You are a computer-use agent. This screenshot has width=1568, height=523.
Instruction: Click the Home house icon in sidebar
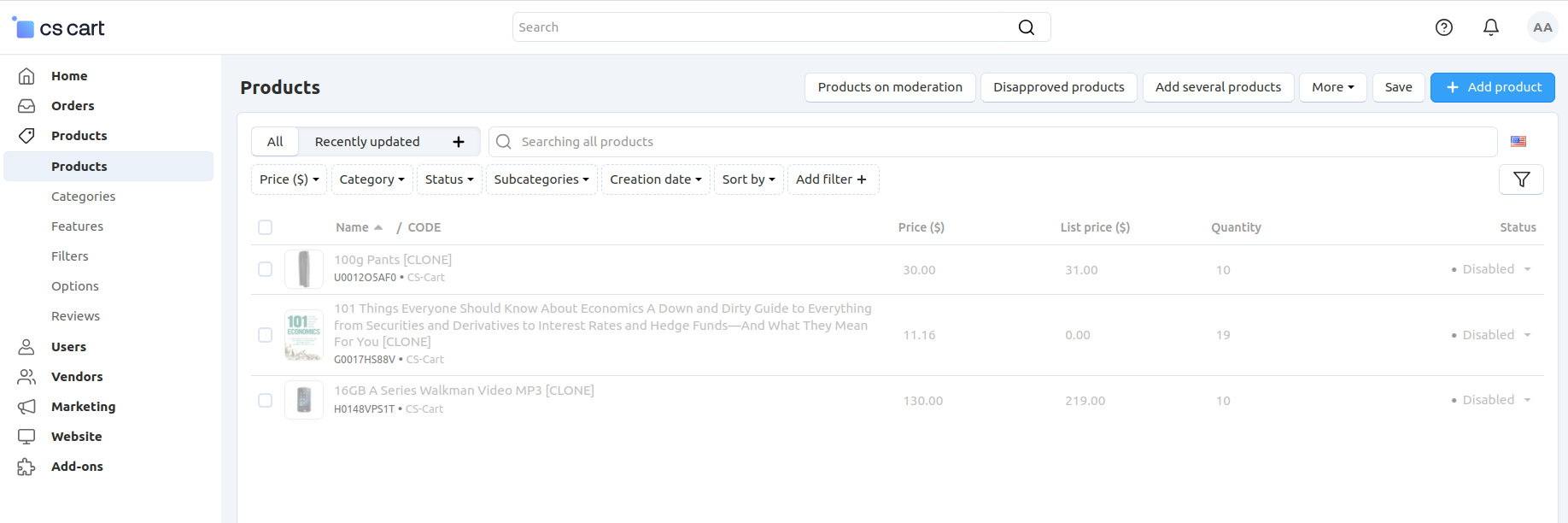(x=26, y=76)
